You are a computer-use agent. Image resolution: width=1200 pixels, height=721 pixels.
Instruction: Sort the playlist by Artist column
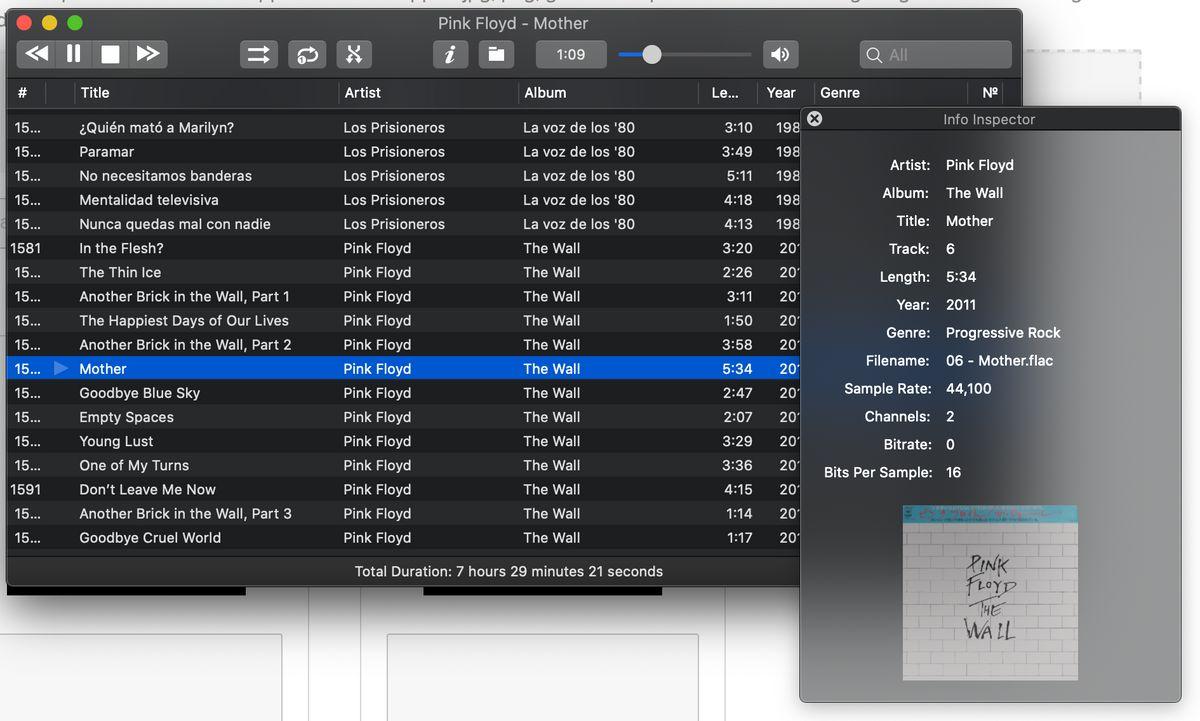click(362, 93)
